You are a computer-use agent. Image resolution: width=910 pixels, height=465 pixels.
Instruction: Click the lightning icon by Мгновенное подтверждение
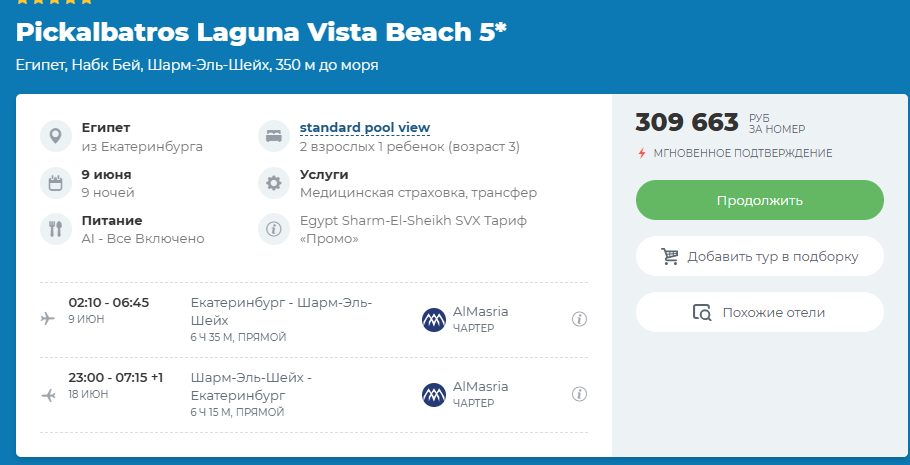642,153
